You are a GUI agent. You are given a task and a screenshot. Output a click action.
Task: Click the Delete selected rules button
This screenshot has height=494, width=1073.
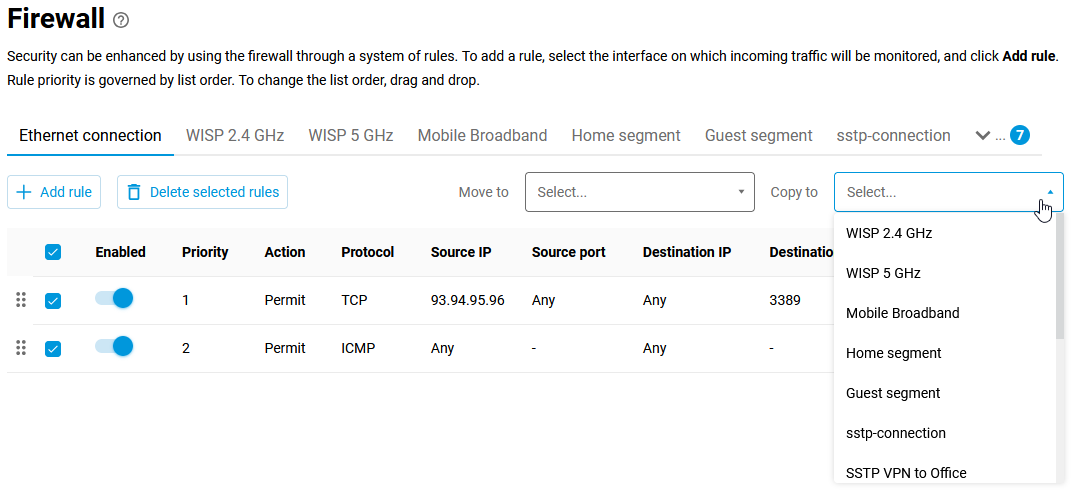click(x=202, y=192)
